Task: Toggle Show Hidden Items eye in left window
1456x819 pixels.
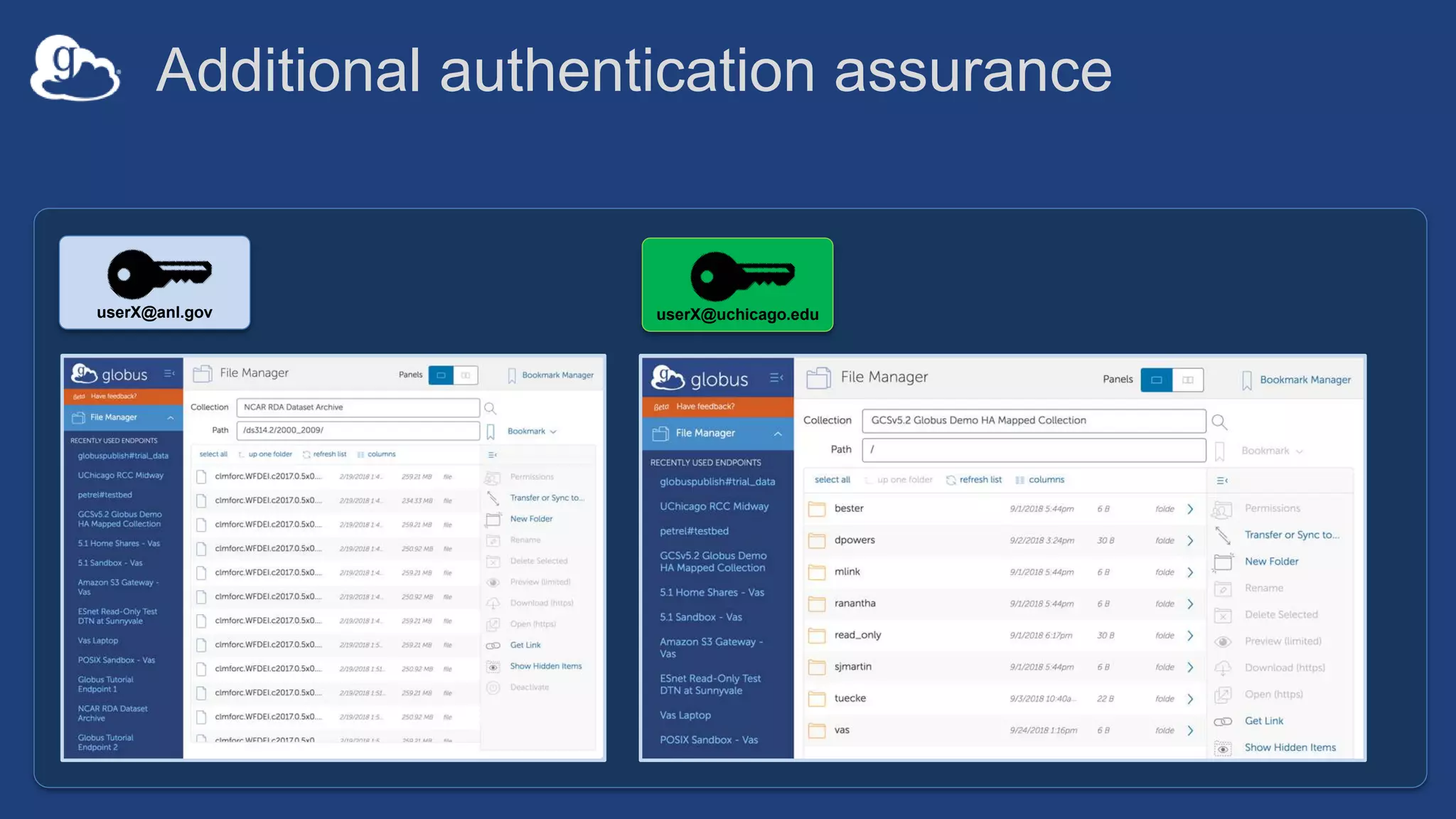Action: tap(493, 667)
